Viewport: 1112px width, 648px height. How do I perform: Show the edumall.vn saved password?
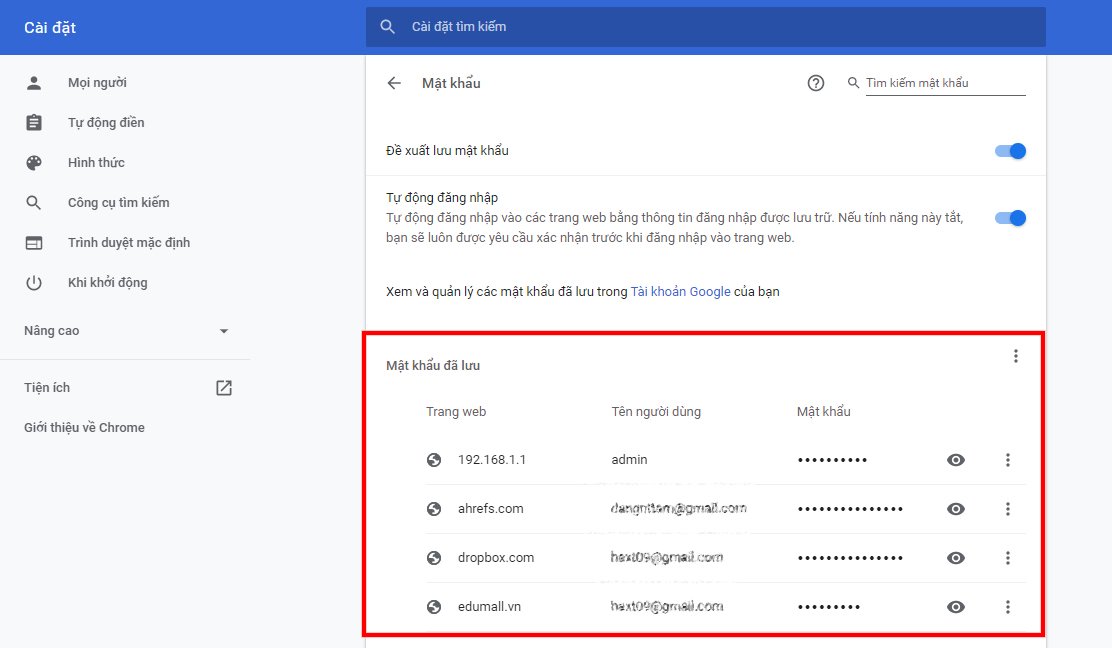click(956, 607)
